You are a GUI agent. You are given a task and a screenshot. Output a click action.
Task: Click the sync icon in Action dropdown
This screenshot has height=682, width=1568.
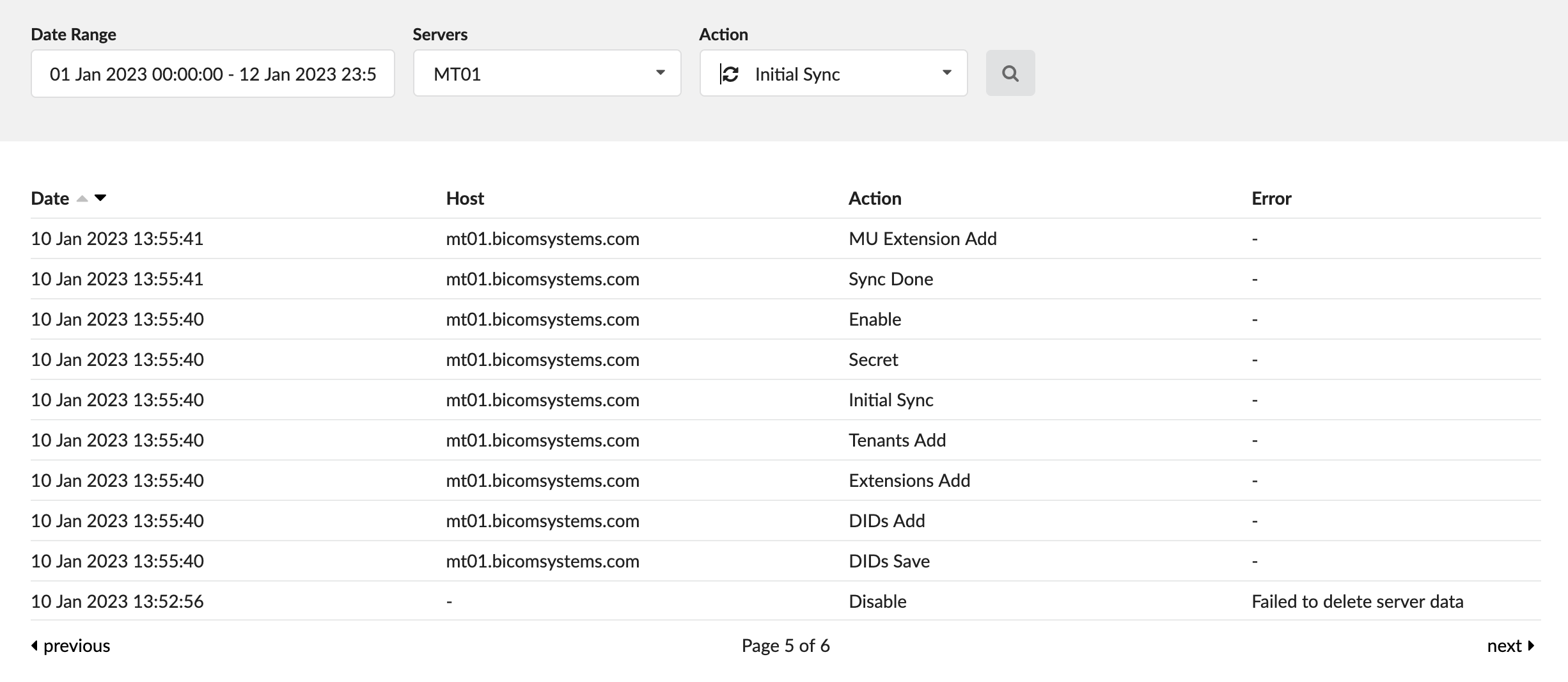730,74
